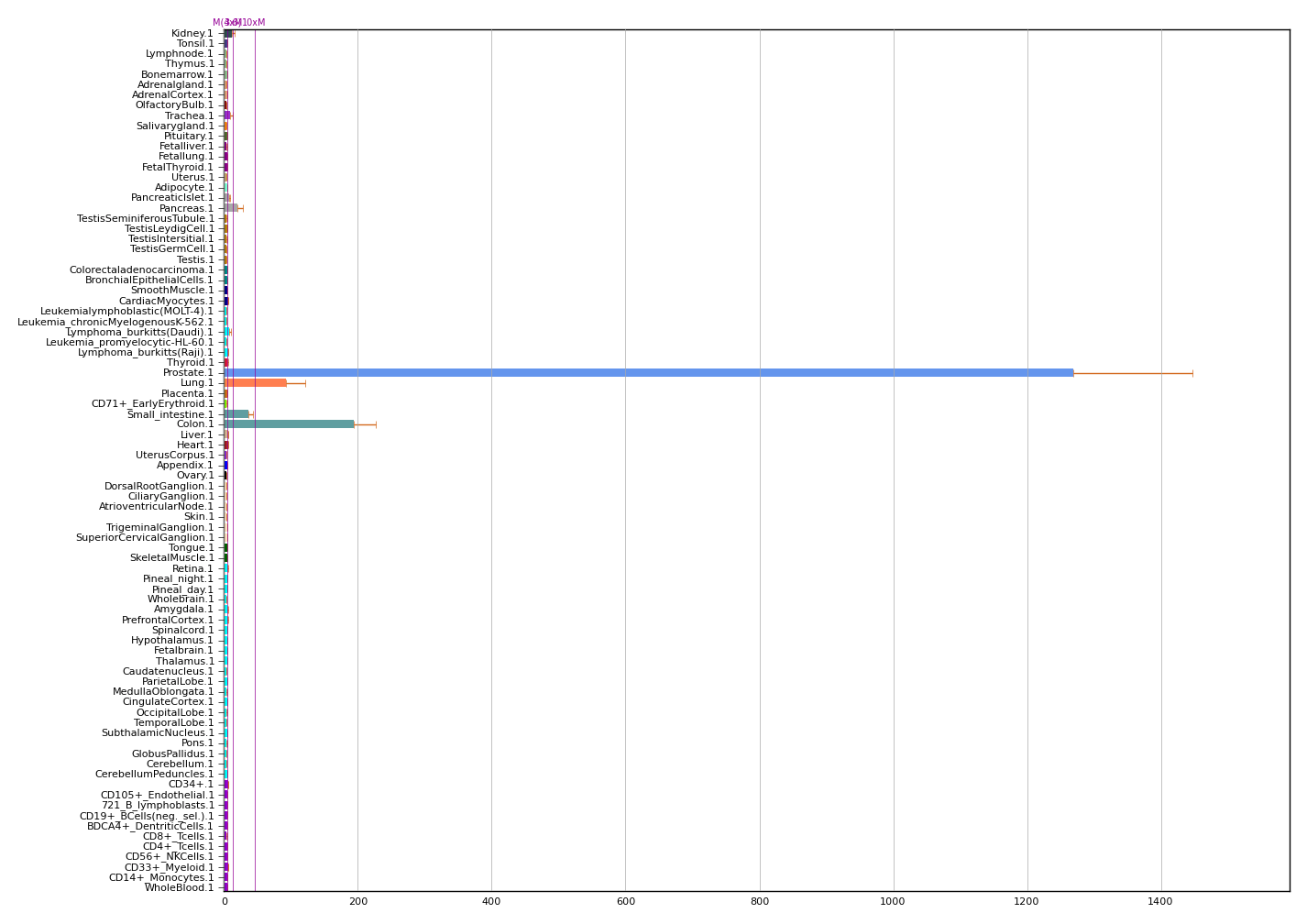Click the Hypothalamus.1 label
The width and height of the screenshot is (1307, 924).
coord(172,641)
